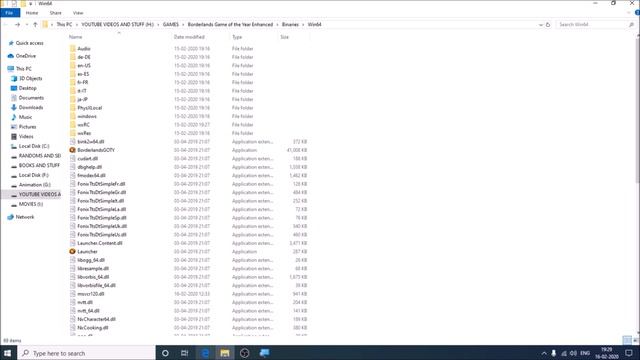Select cudart.dll file icon
The height and width of the screenshot is (360, 640).
[x=73, y=159]
